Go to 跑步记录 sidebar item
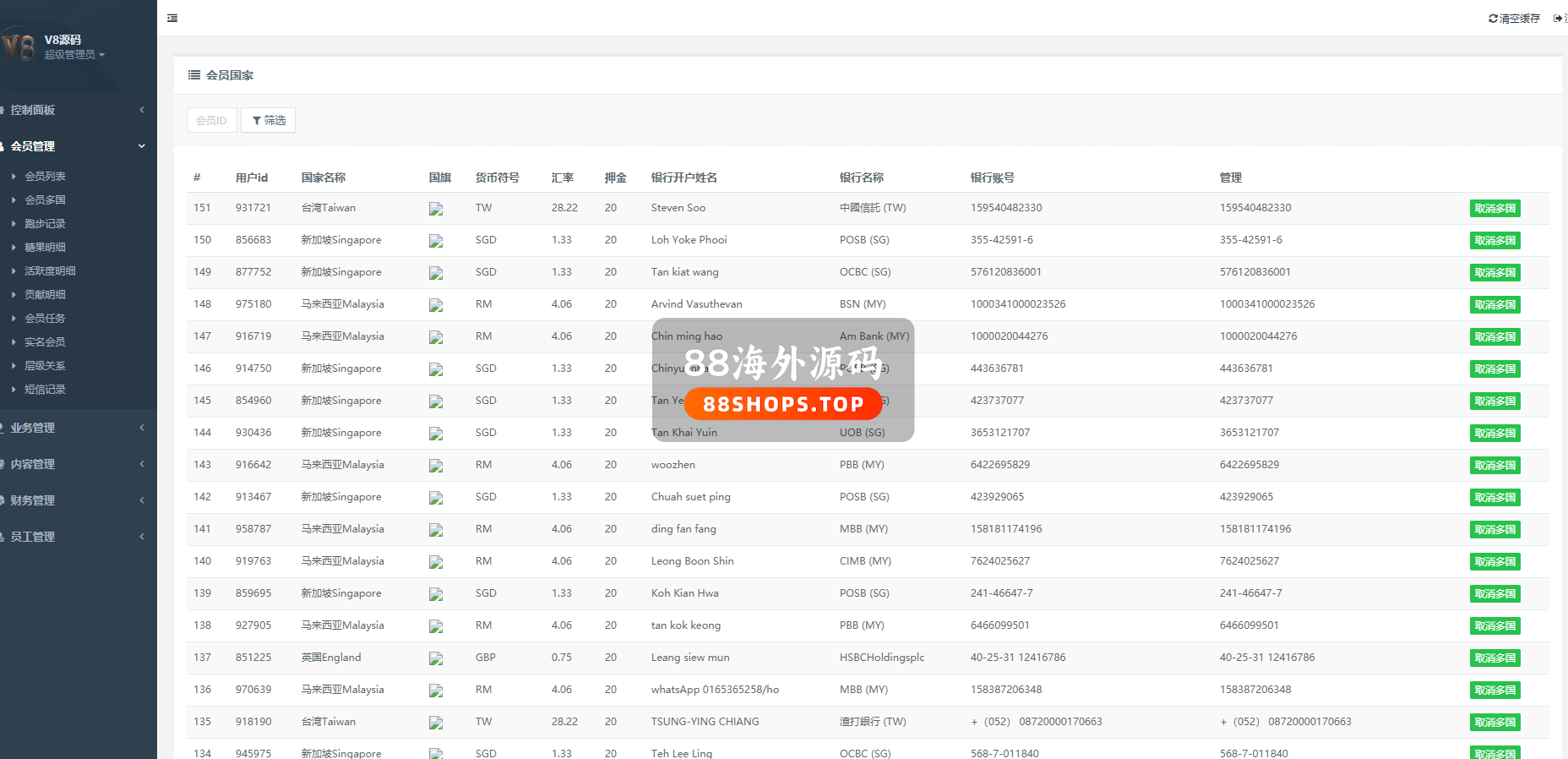Viewport: 1568px width, 759px height. tap(45, 224)
